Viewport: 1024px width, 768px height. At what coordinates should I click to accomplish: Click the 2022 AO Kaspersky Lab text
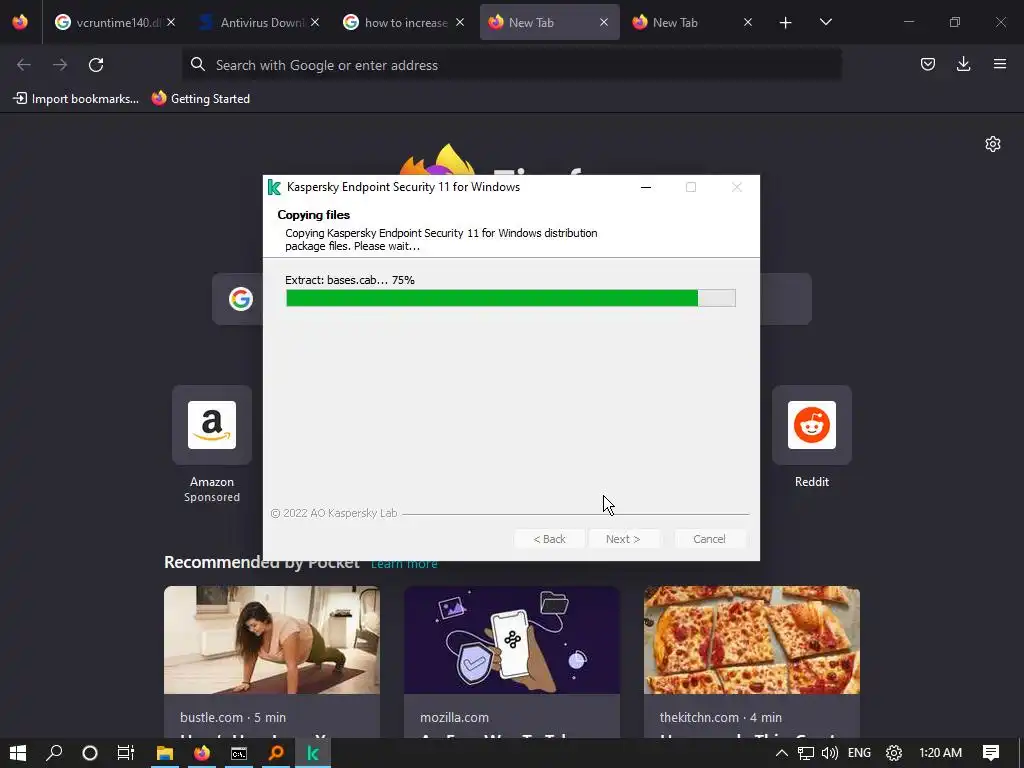(334, 513)
